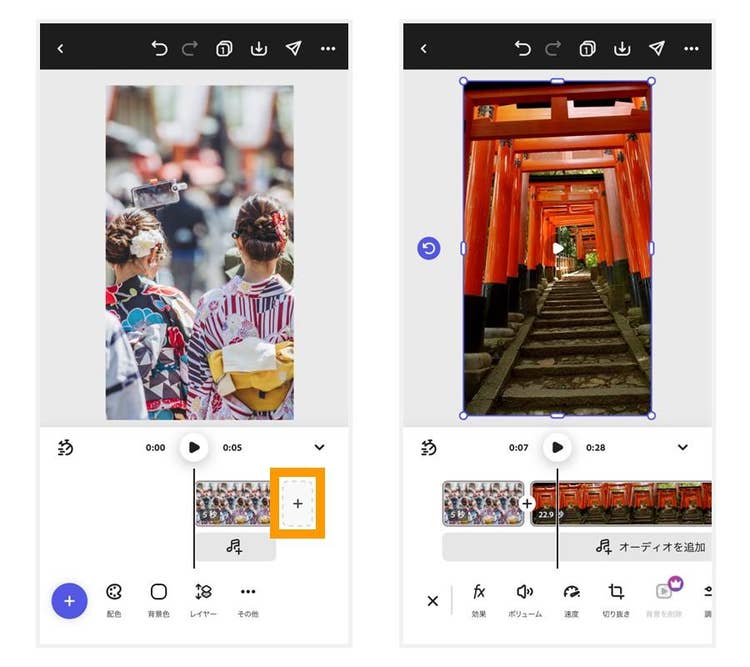Undo last action in left screen
Viewport: 750px width, 667px height.
[x=159, y=48]
